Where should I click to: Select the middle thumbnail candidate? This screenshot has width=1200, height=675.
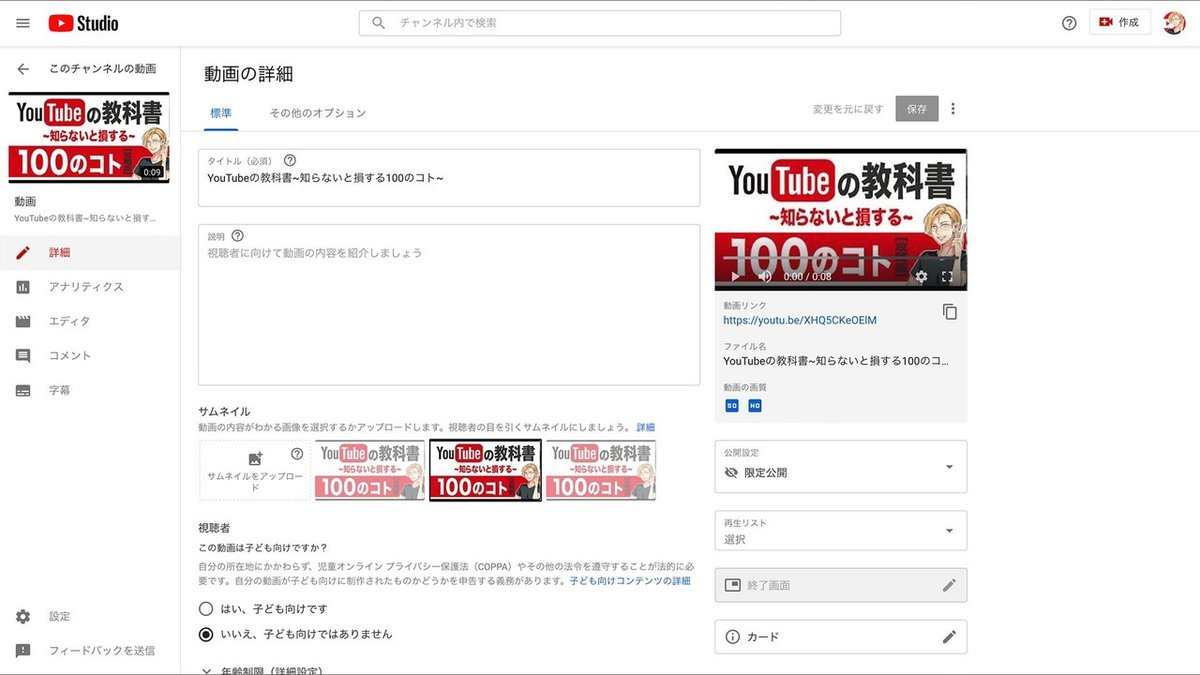(485, 469)
